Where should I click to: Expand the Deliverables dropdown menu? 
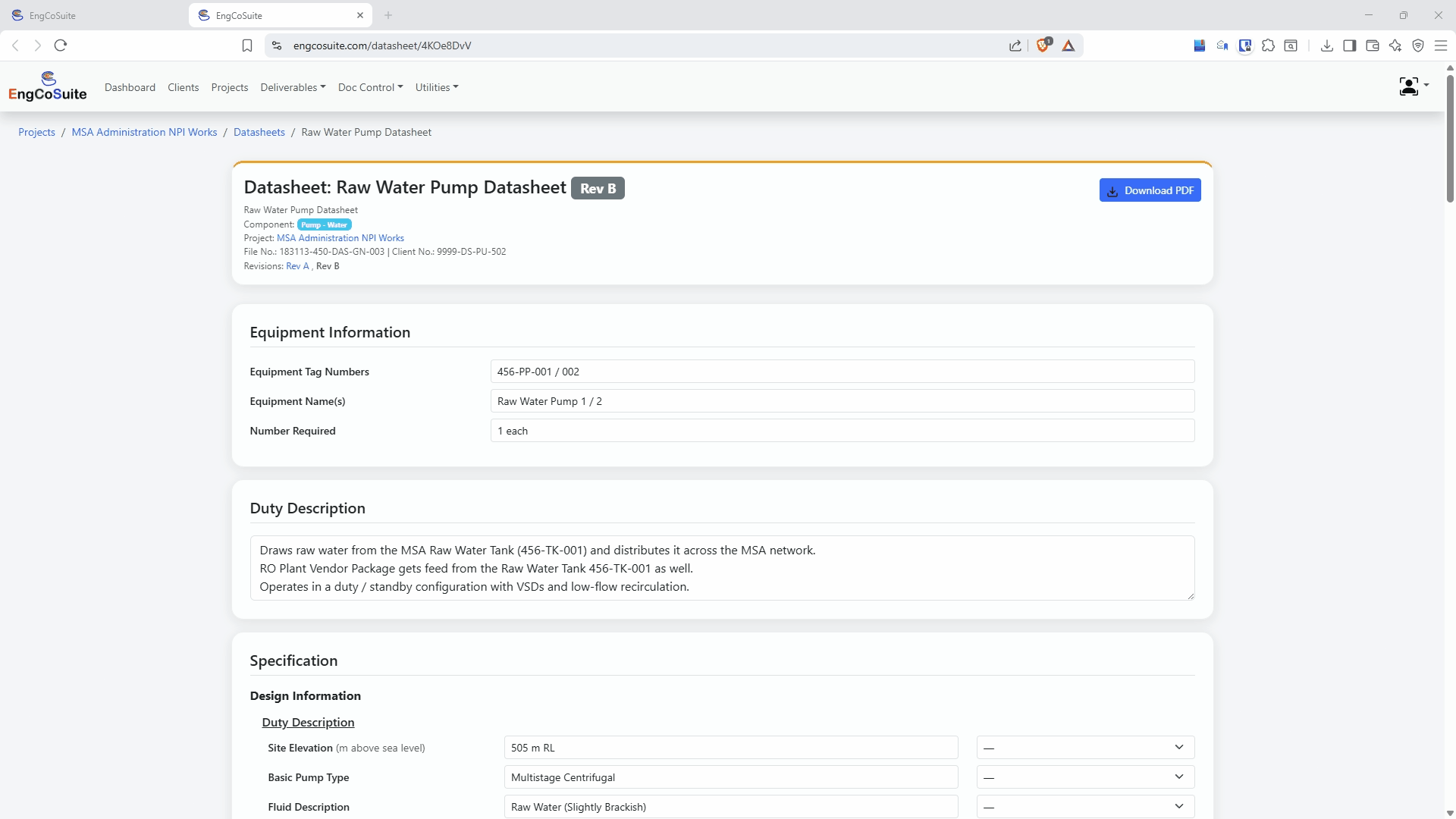click(293, 87)
